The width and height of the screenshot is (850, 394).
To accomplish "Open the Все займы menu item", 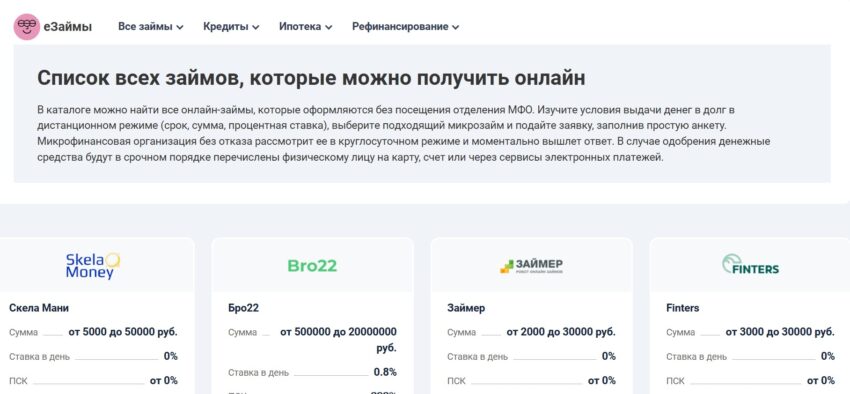I will coord(145,27).
